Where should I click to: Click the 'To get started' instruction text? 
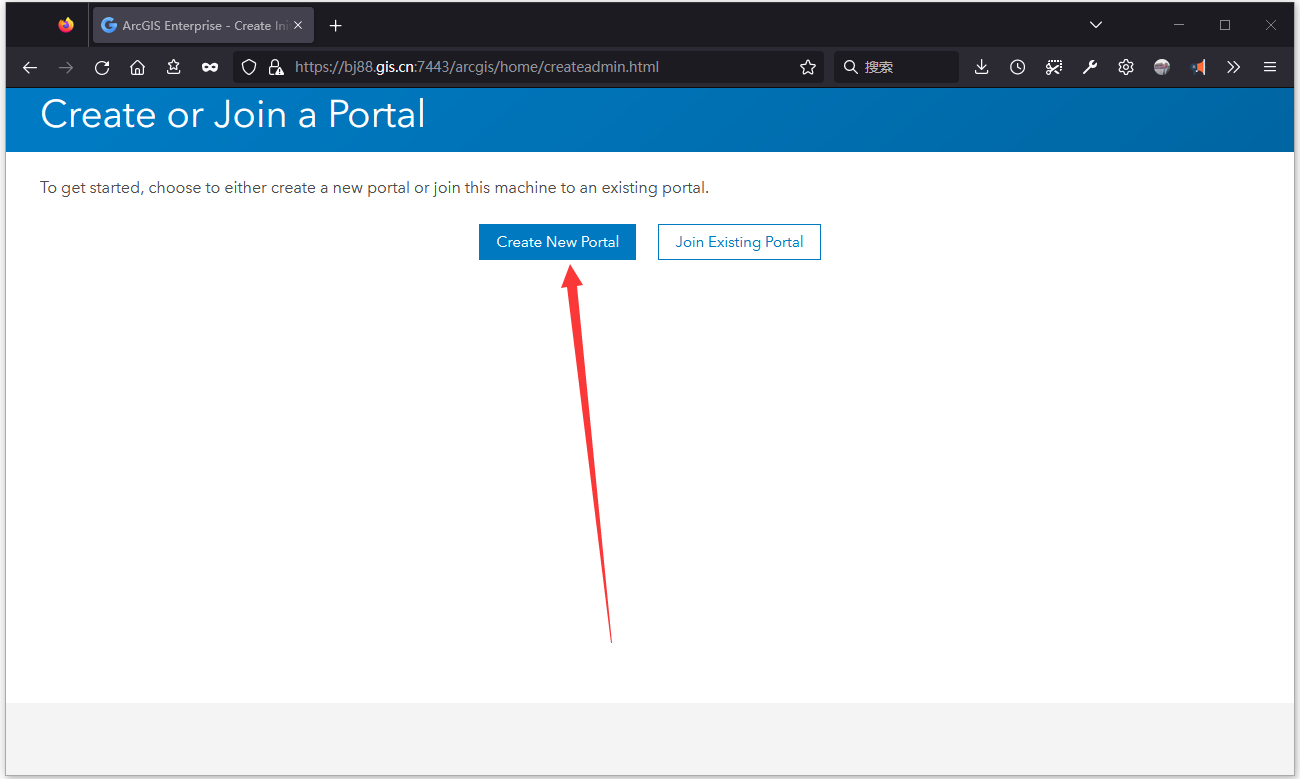pyautogui.click(x=374, y=188)
